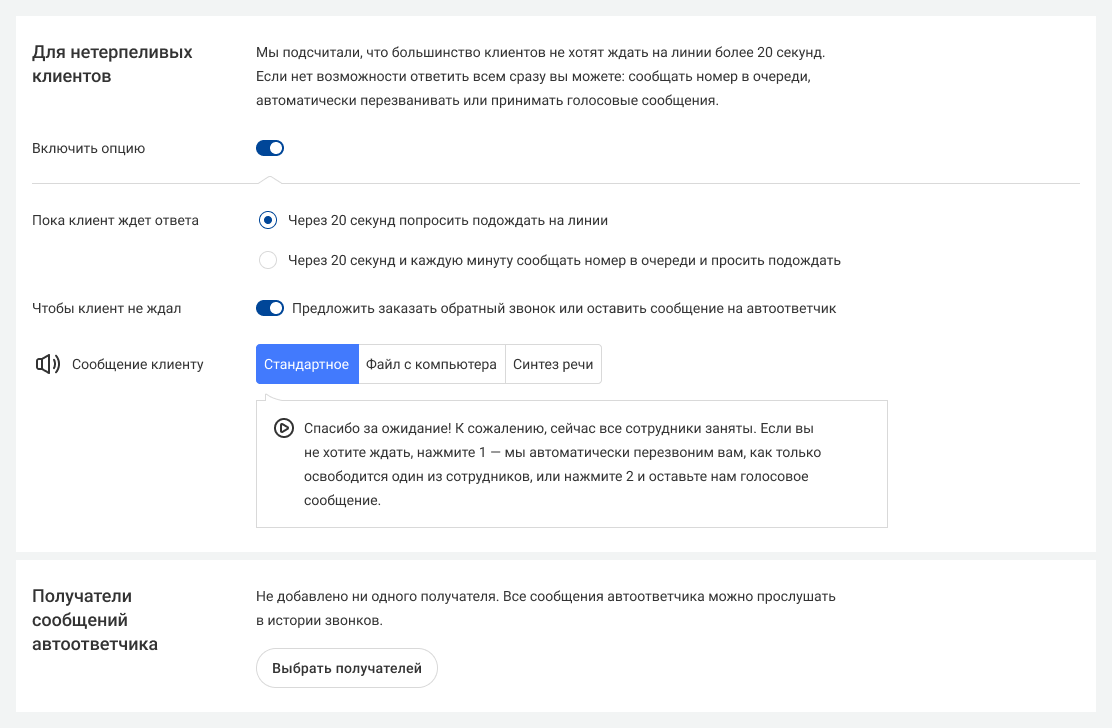Select radio Через 20 секунд попросить подождать
1112x728 pixels.
[268, 220]
